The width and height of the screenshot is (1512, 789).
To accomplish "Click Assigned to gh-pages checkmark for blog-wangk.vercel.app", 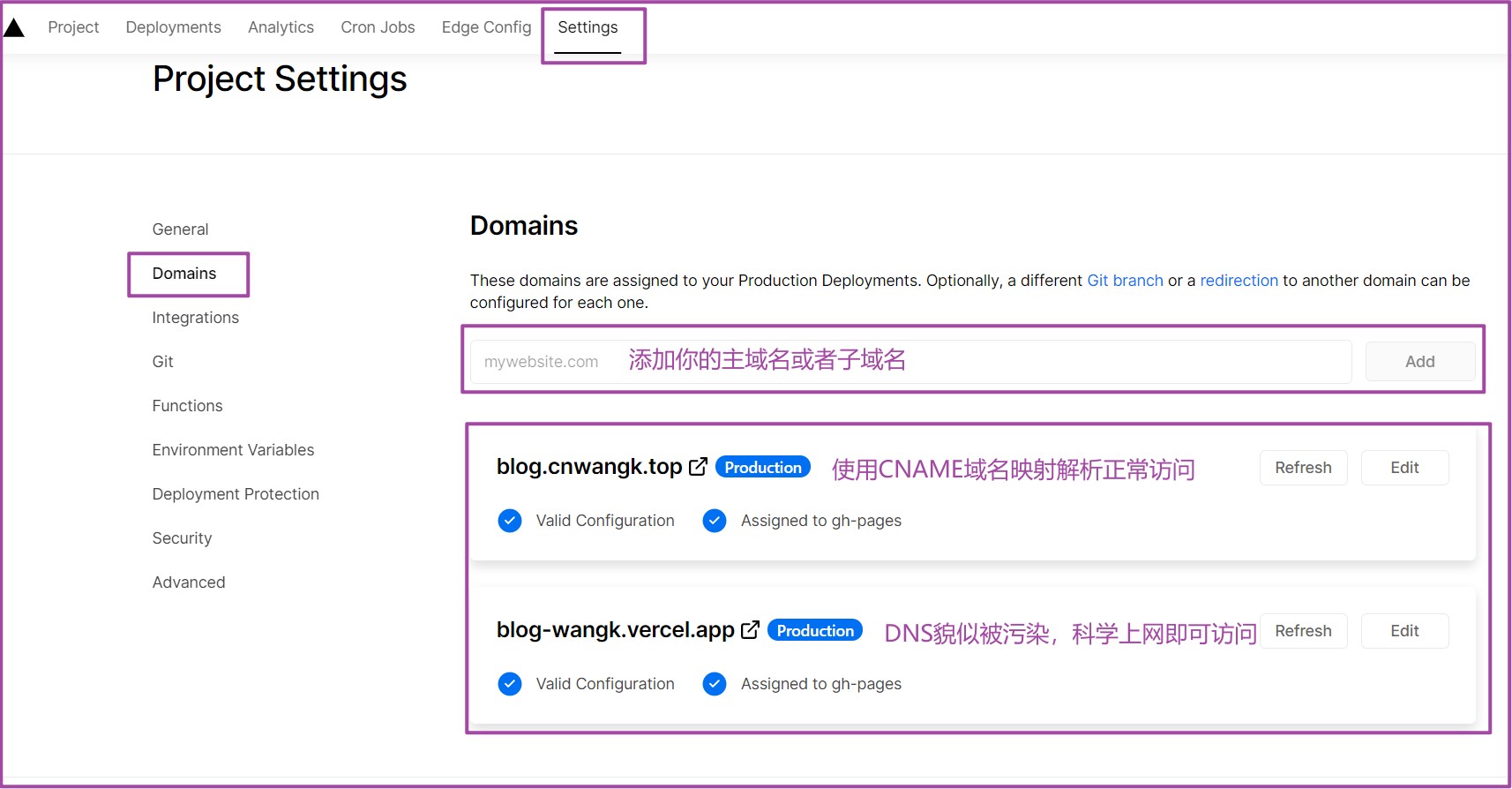I will pyautogui.click(x=715, y=684).
